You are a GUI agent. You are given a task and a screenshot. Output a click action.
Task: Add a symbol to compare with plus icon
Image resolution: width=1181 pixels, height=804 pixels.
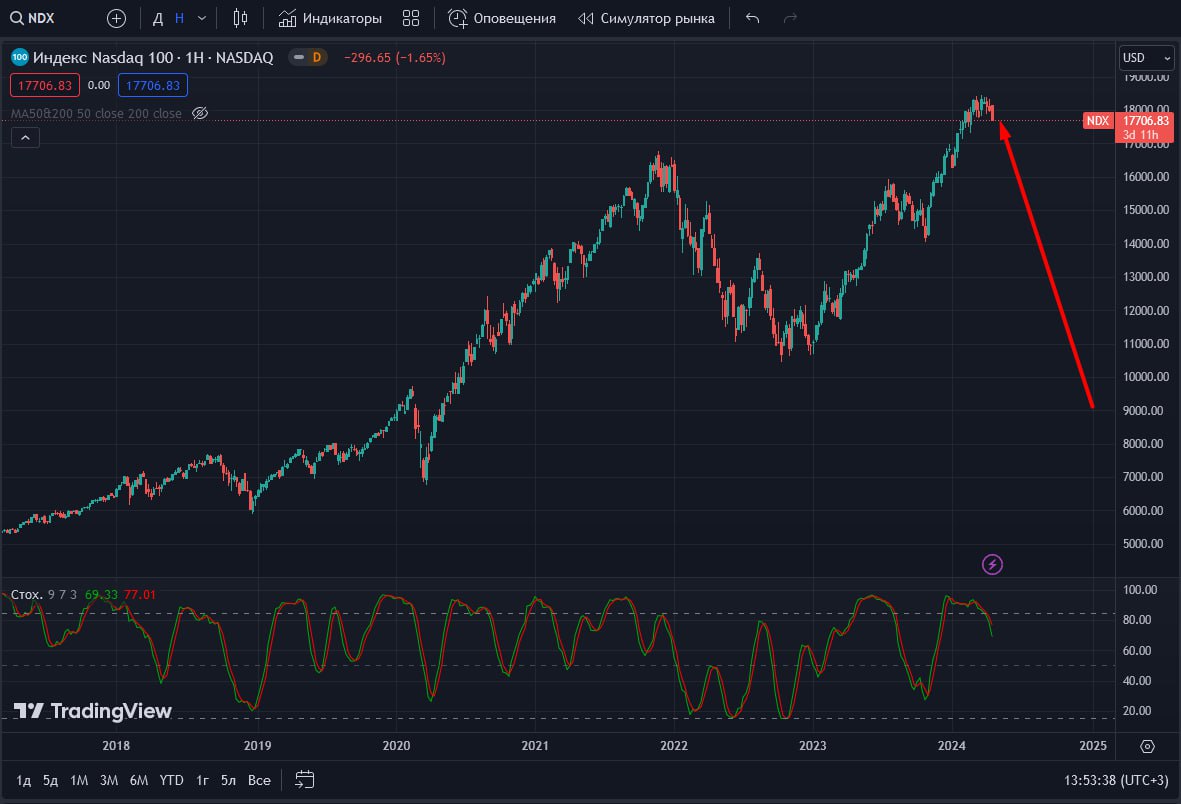point(116,18)
